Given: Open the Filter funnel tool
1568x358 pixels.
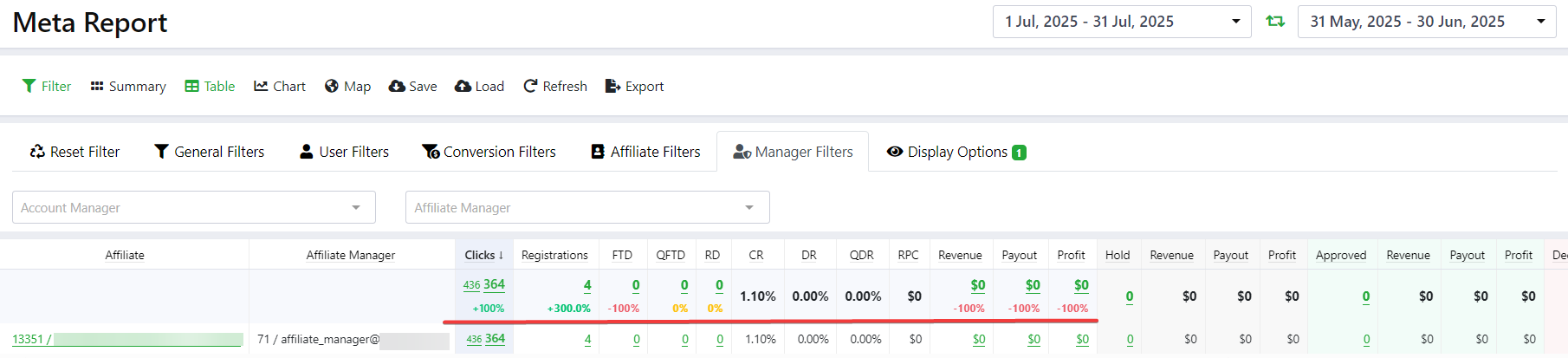Looking at the screenshot, I should tap(47, 87).
